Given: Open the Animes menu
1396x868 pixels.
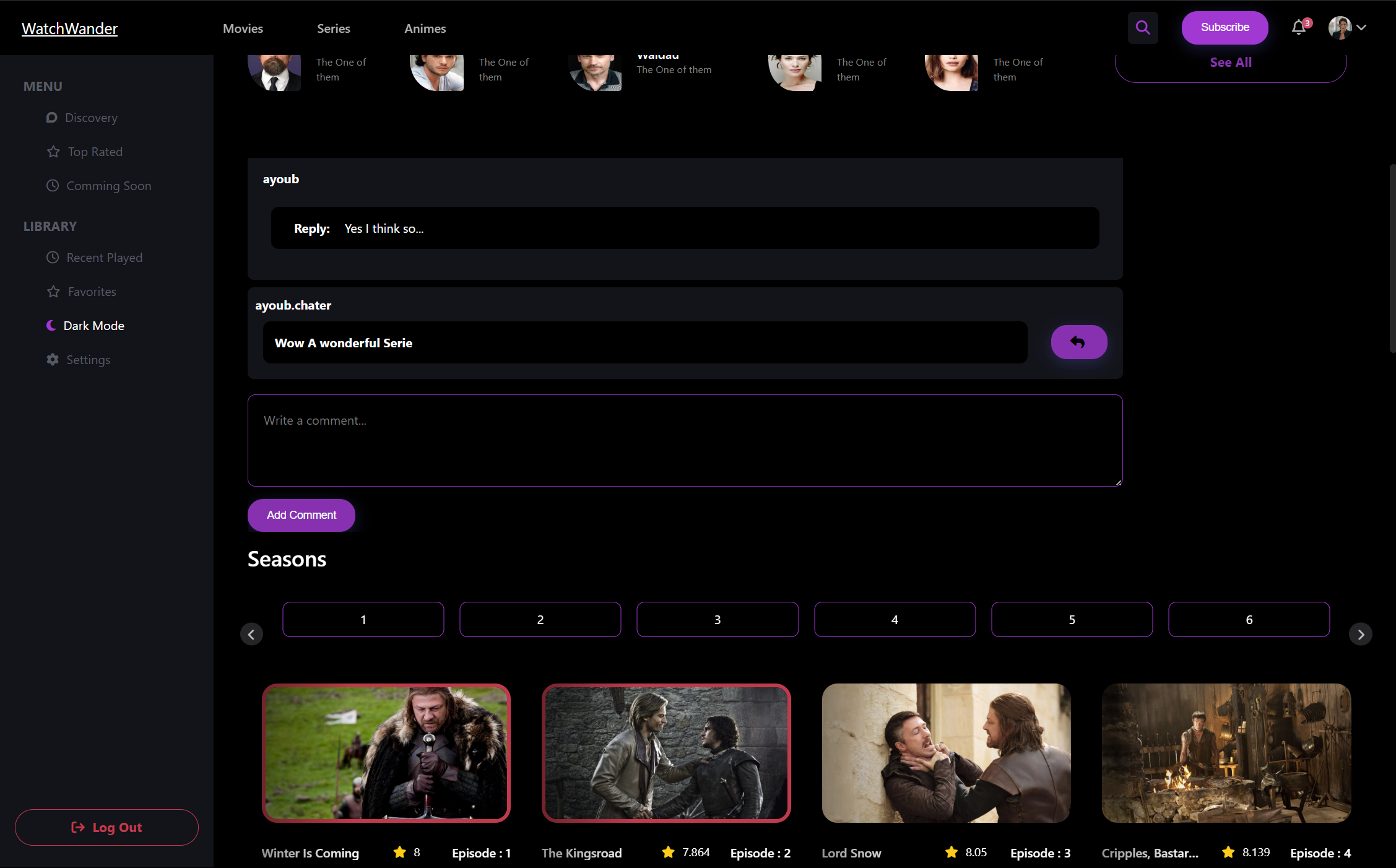Looking at the screenshot, I should [425, 28].
